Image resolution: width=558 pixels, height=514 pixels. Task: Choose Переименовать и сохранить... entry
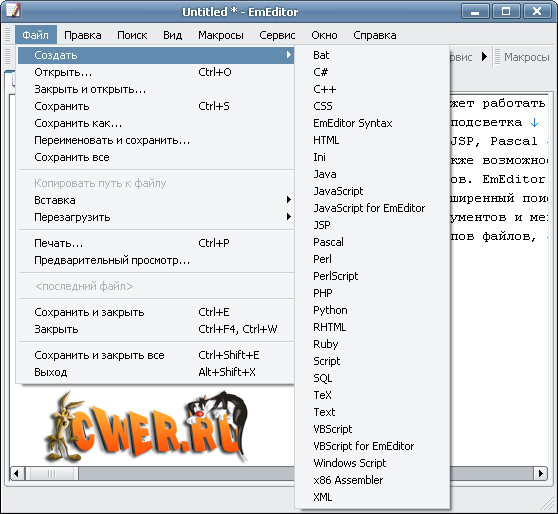tap(156, 140)
